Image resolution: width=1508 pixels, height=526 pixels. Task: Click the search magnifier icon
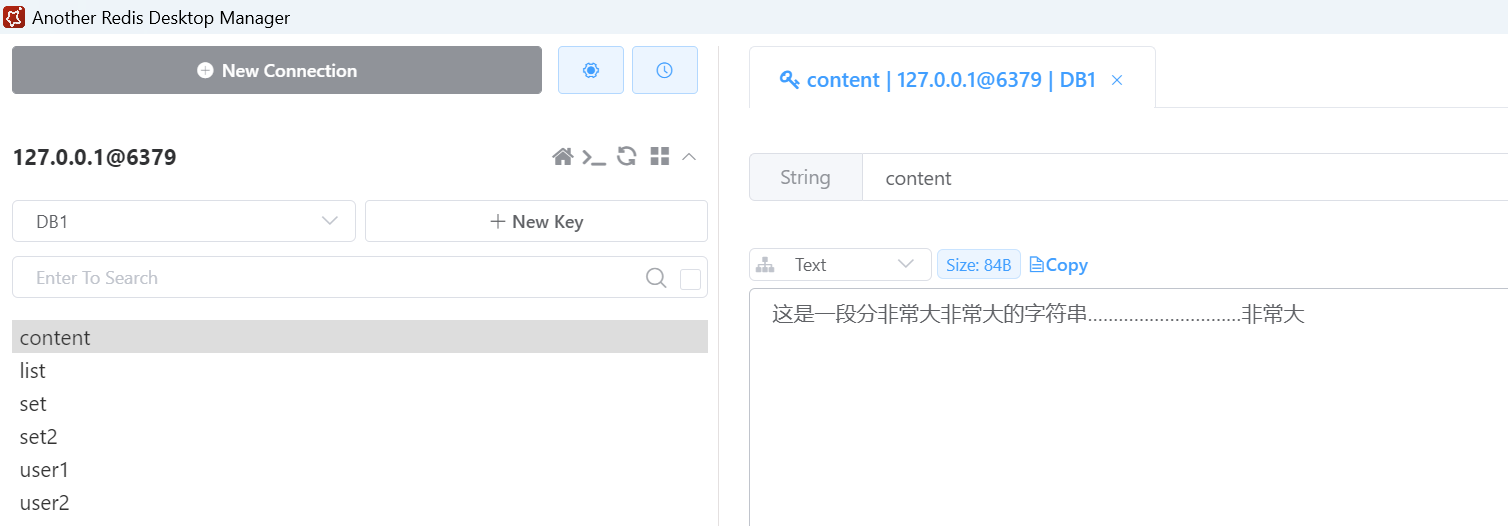pos(656,278)
